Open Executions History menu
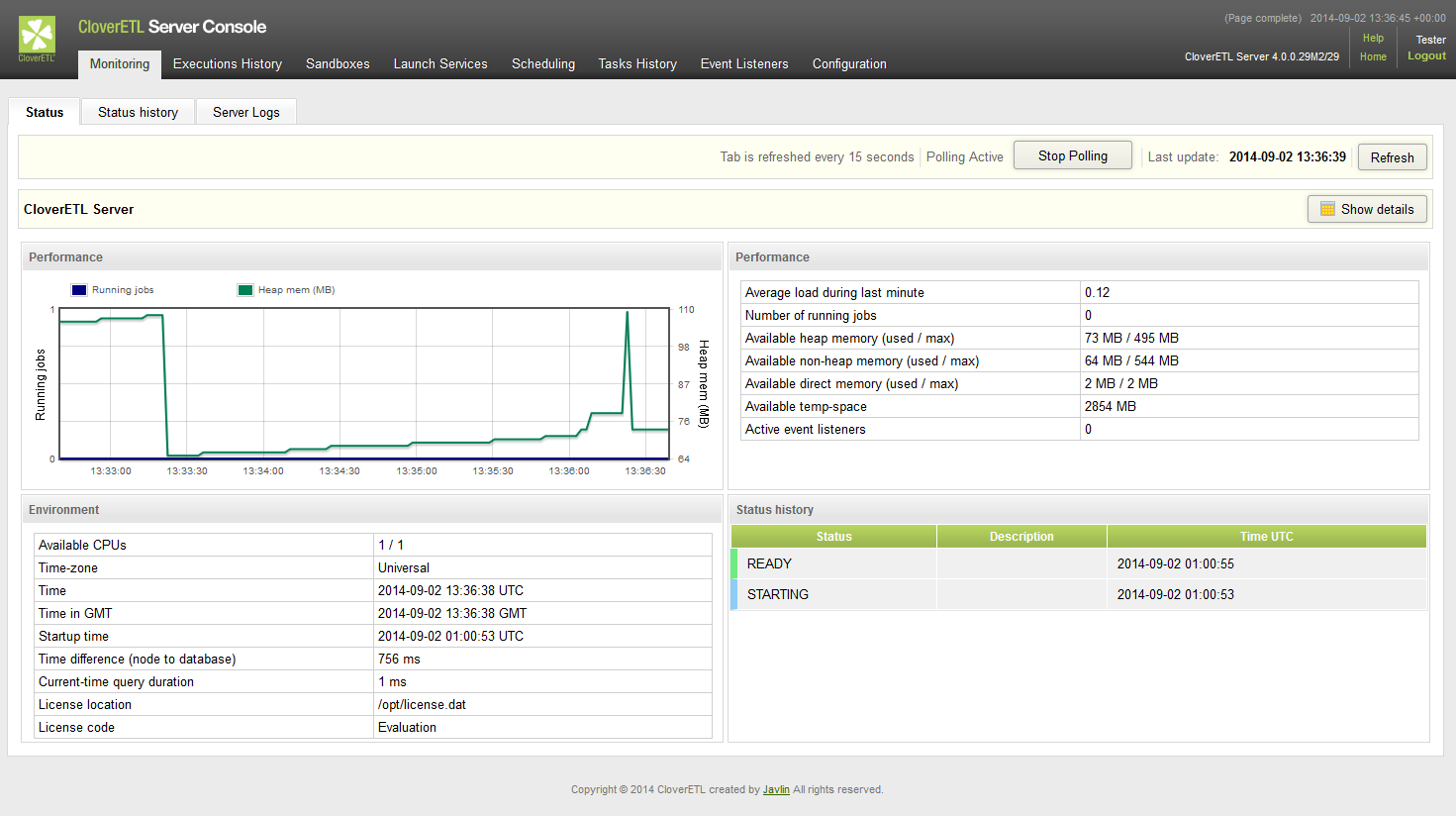 click(x=228, y=63)
